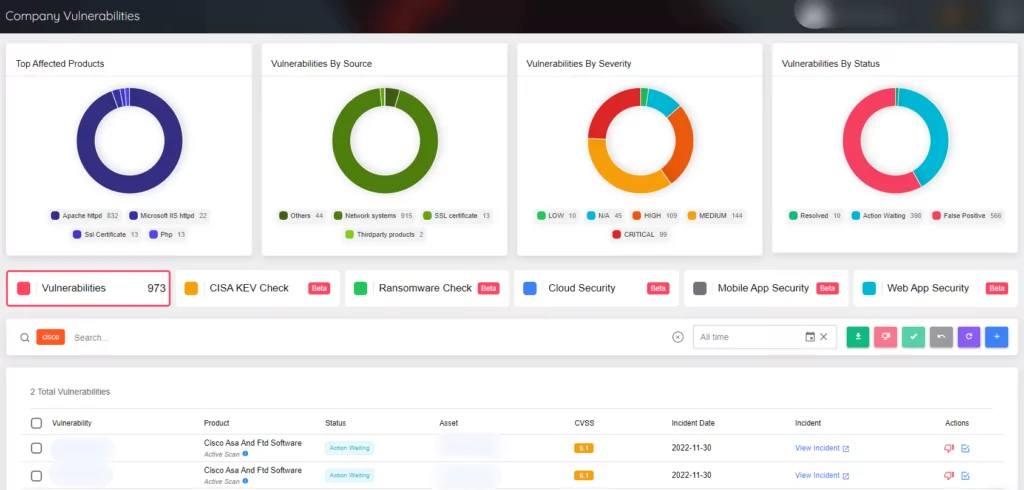Toggle Microsoft IIS httpd legend entry
The image size is (1024, 490).
(x=168, y=216)
